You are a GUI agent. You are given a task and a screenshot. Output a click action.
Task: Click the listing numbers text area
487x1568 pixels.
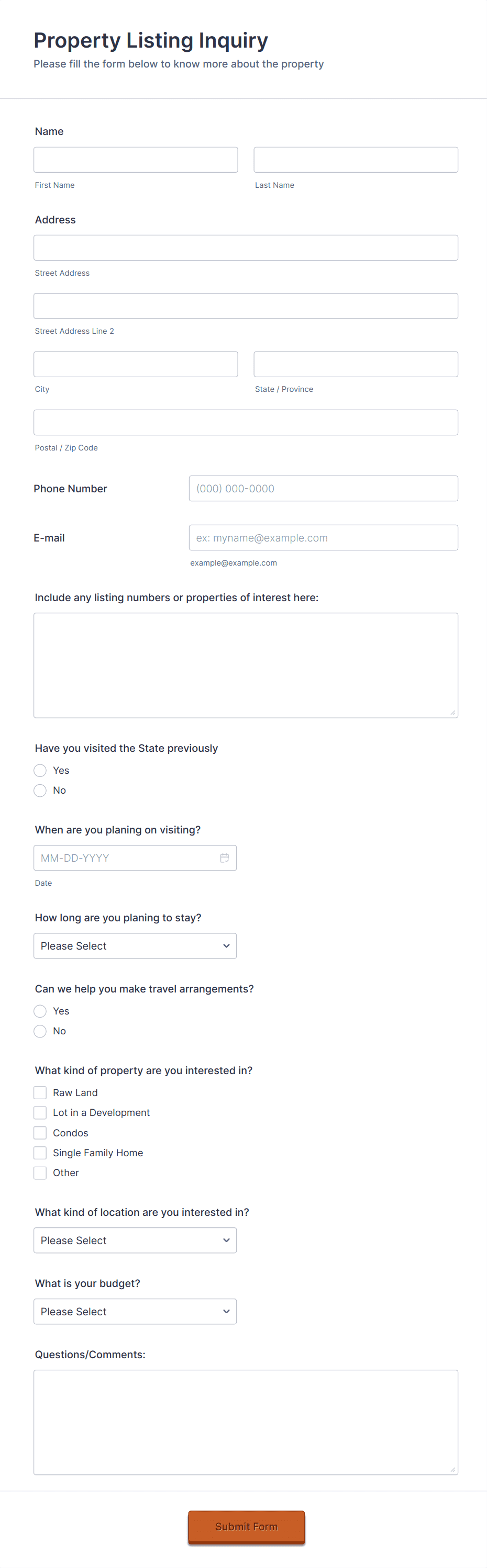click(x=246, y=664)
